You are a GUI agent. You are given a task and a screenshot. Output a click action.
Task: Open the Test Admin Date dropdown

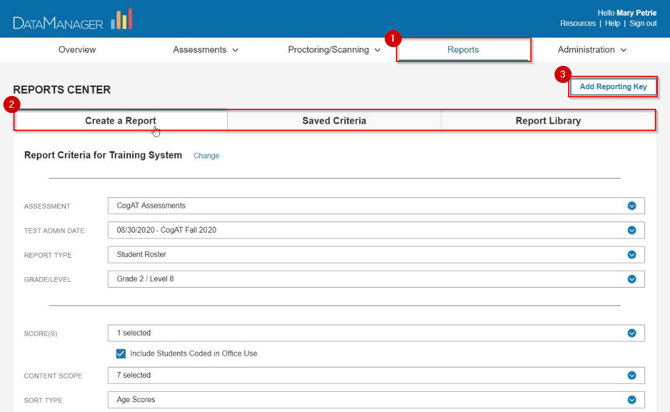376,230
